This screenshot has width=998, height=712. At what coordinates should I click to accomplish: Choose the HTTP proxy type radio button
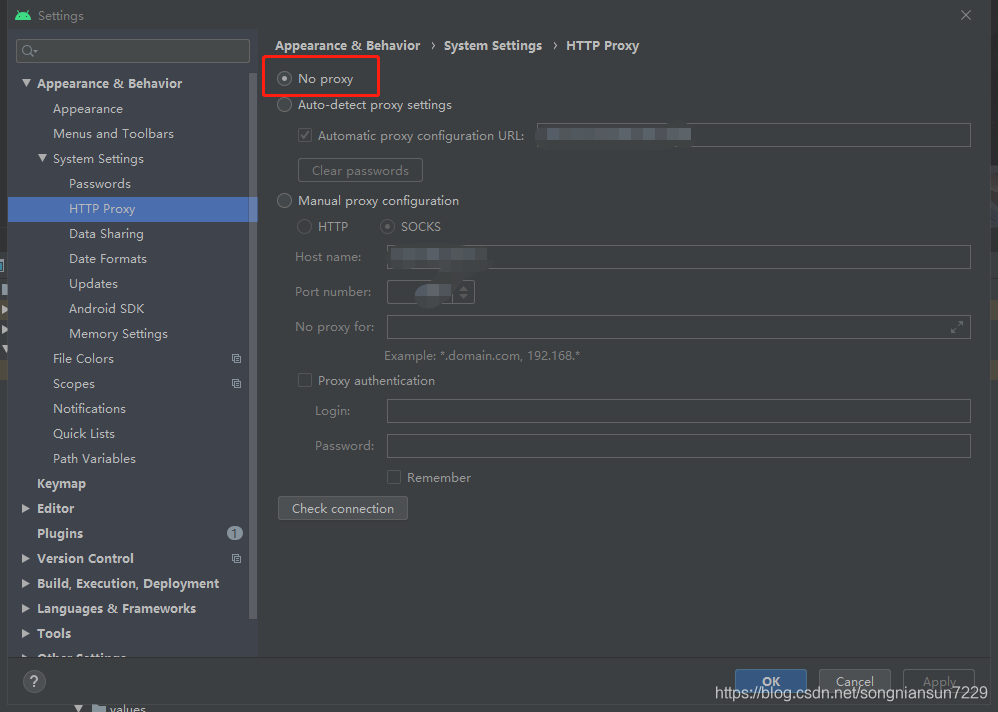click(x=304, y=227)
